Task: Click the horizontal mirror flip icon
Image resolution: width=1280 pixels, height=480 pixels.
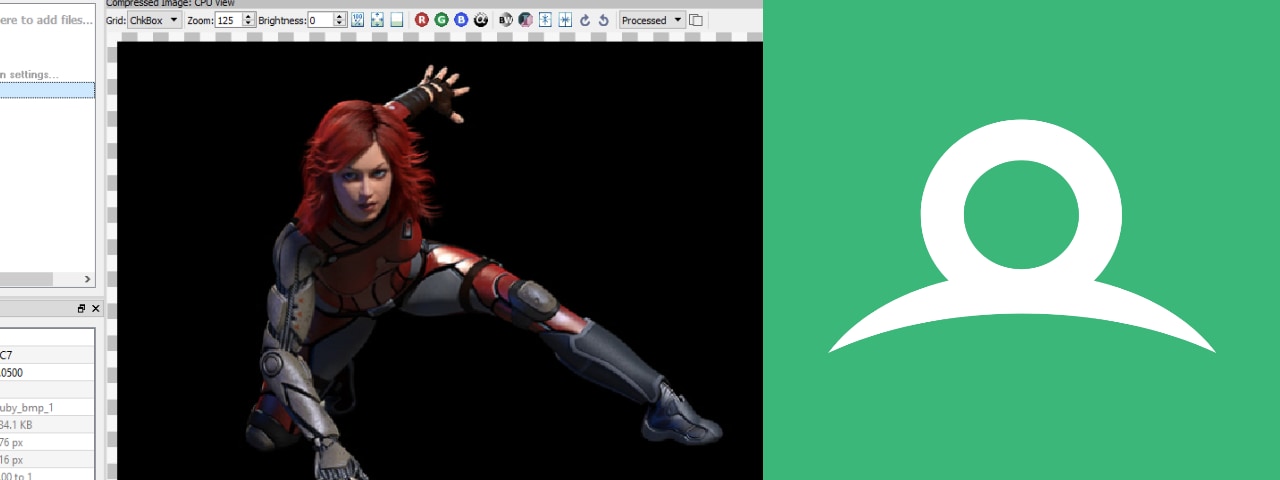Action: click(x=565, y=20)
